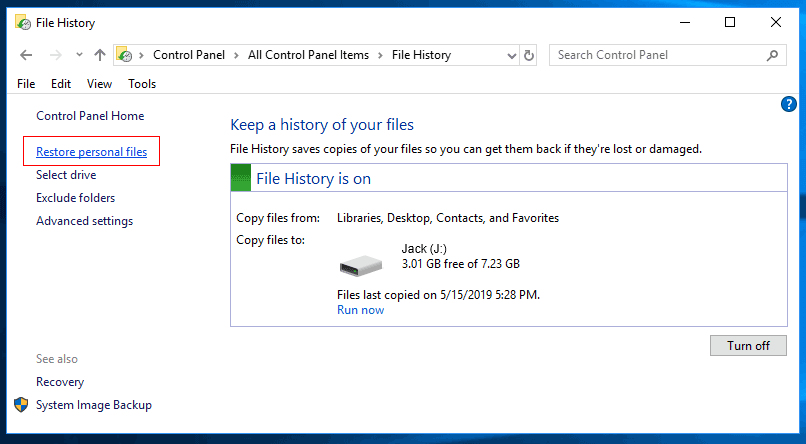The image size is (806, 444).
Task: Click 'Libraries, Desktop, Contacts, and Favorites' text
Action: pos(448,218)
